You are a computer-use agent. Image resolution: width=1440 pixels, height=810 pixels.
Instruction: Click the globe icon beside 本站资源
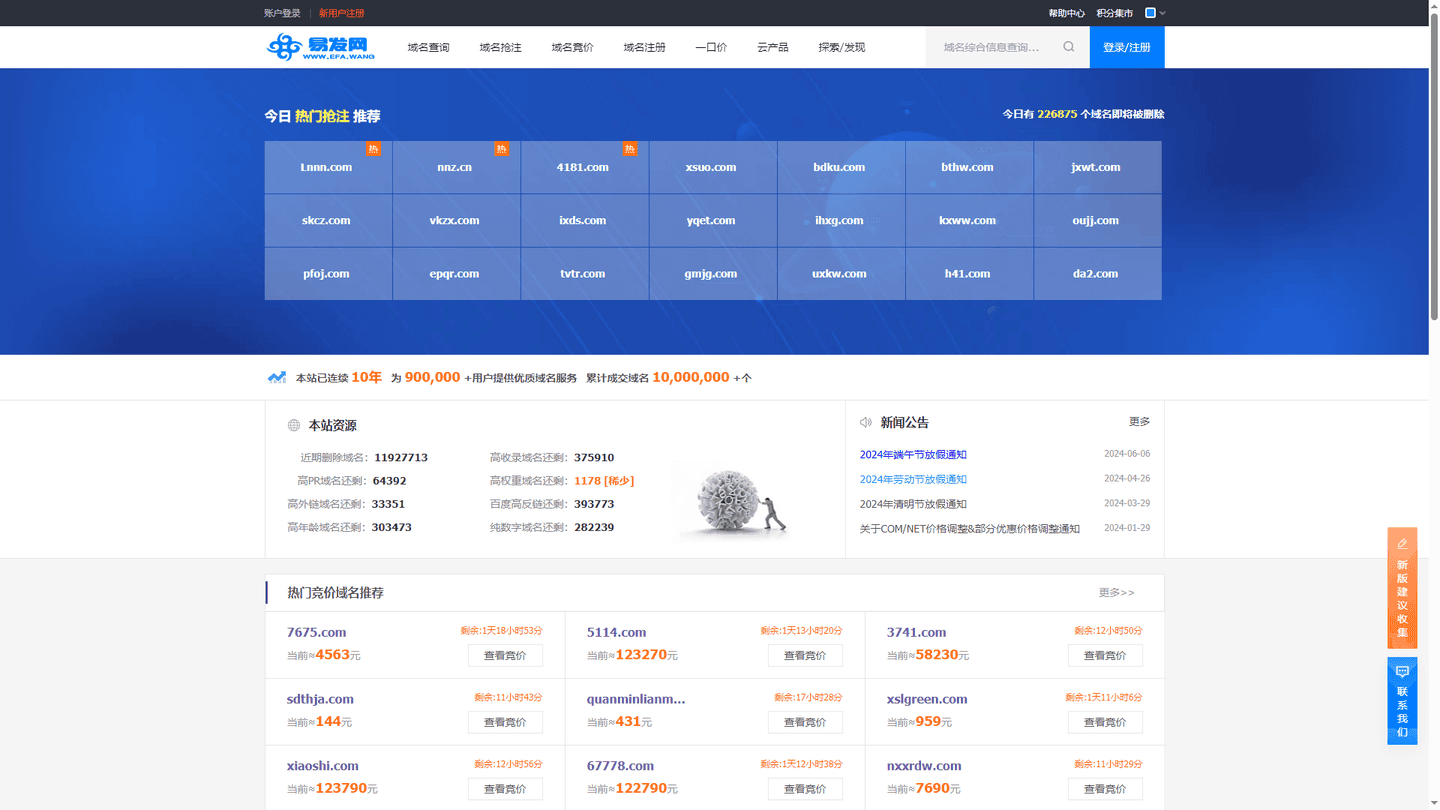[x=294, y=425]
